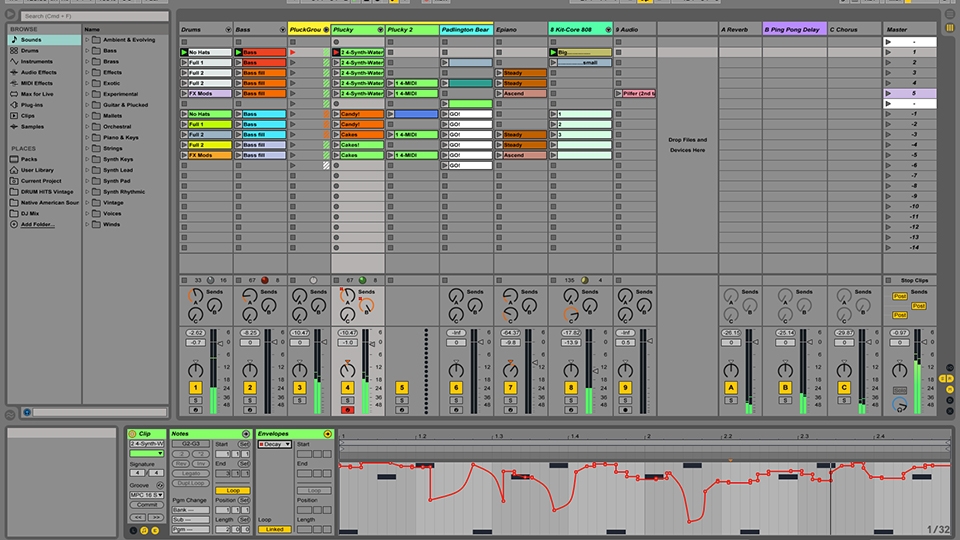Open Plug-ins category in browser
Screen dimensions: 960x540
point(32,105)
